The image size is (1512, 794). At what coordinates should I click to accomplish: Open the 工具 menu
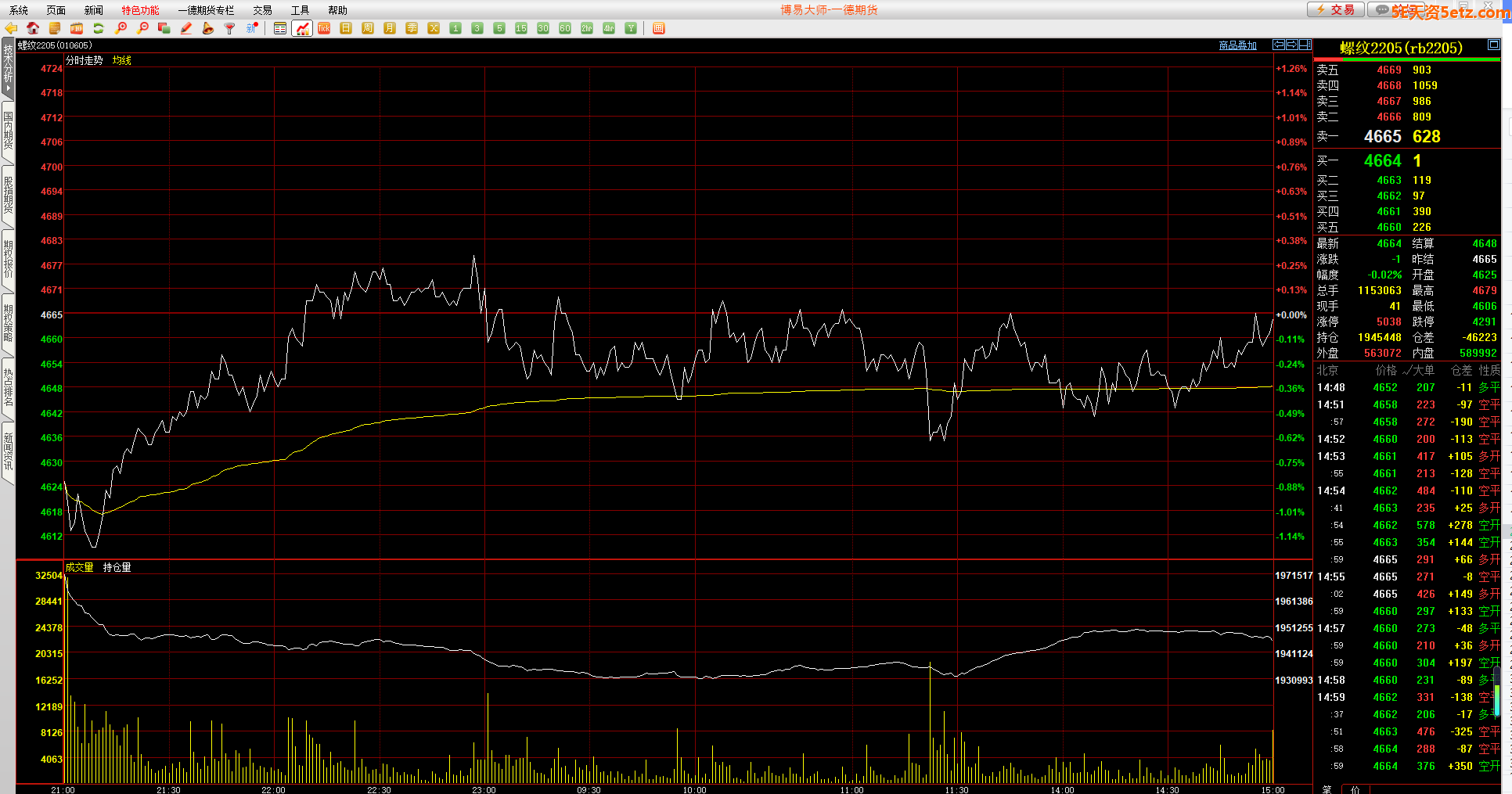pyautogui.click(x=300, y=10)
